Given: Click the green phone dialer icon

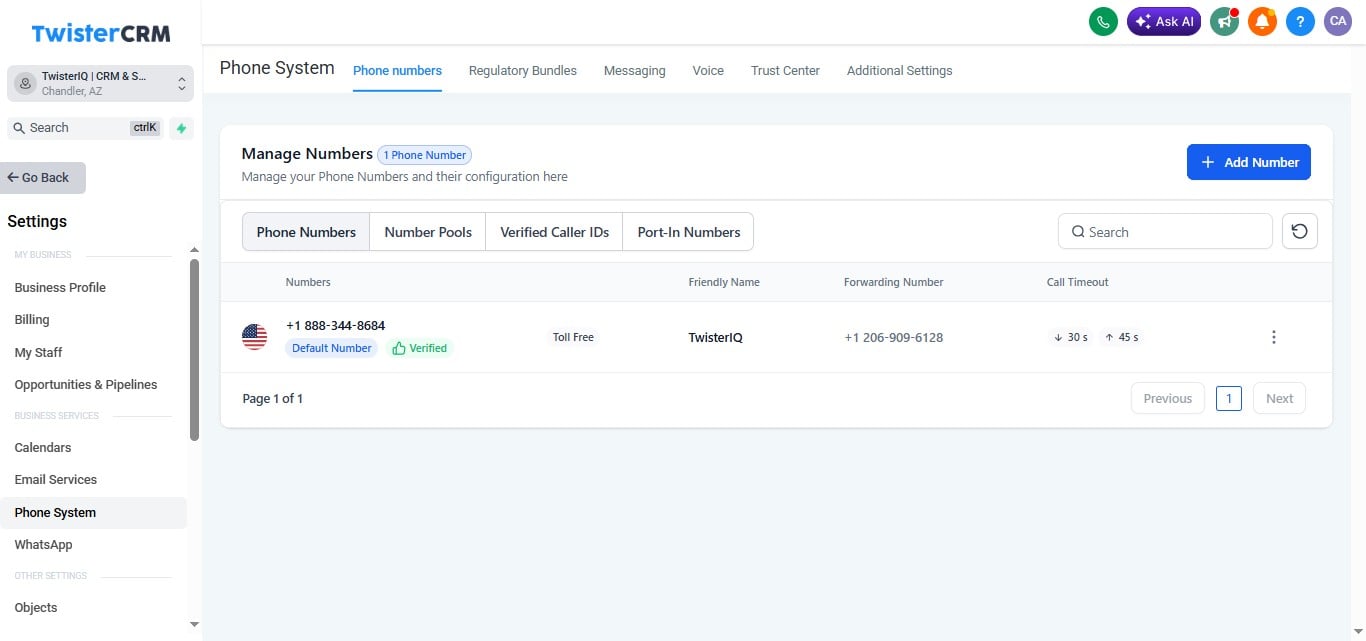Looking at the screenshot, I should coord(1103,21).
